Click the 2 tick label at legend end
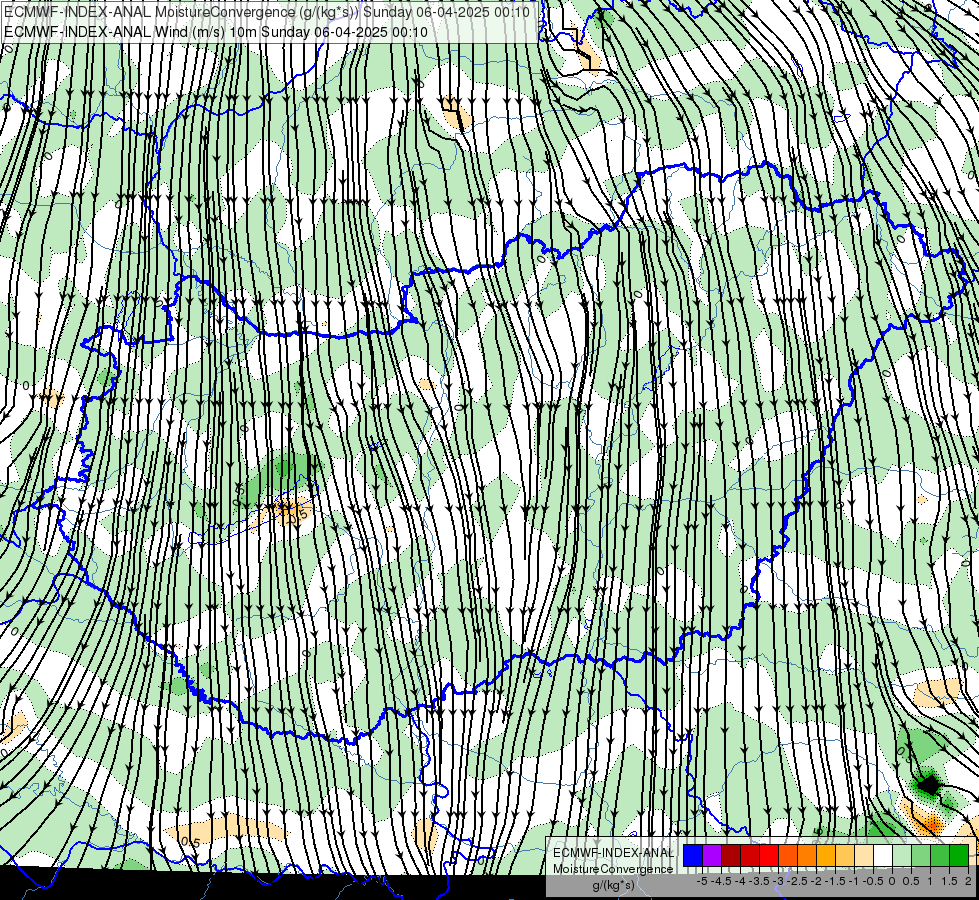This screenshot has width=979, height=900. (968, 881)
